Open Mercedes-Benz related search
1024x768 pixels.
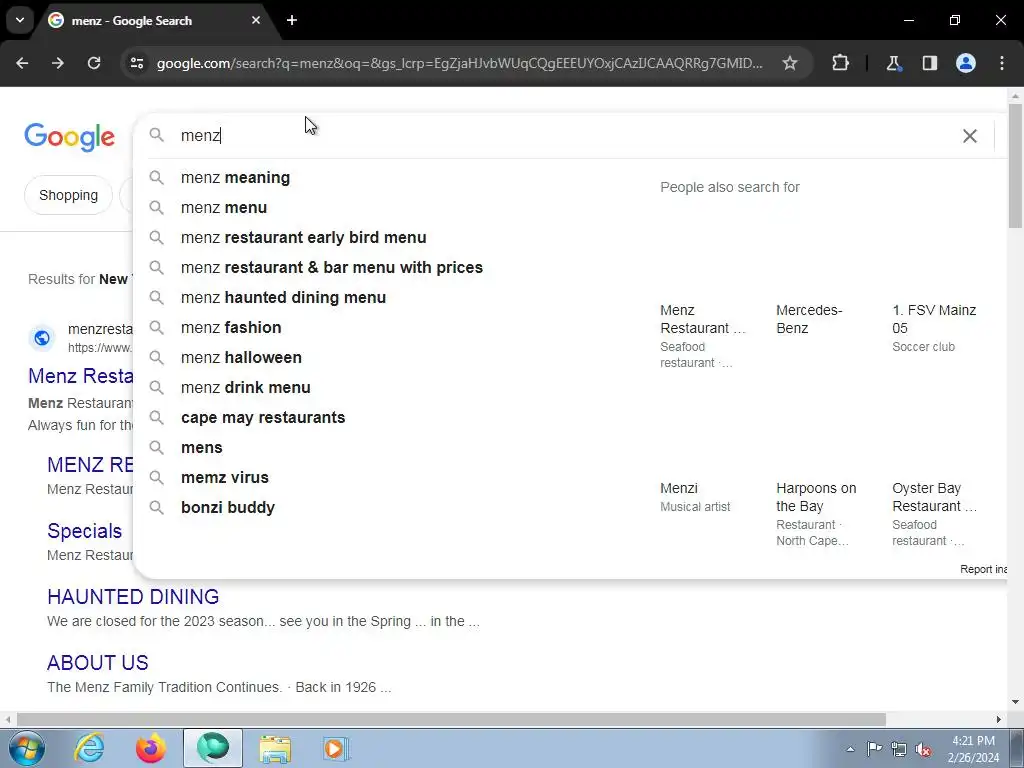[x=809, y=319]
